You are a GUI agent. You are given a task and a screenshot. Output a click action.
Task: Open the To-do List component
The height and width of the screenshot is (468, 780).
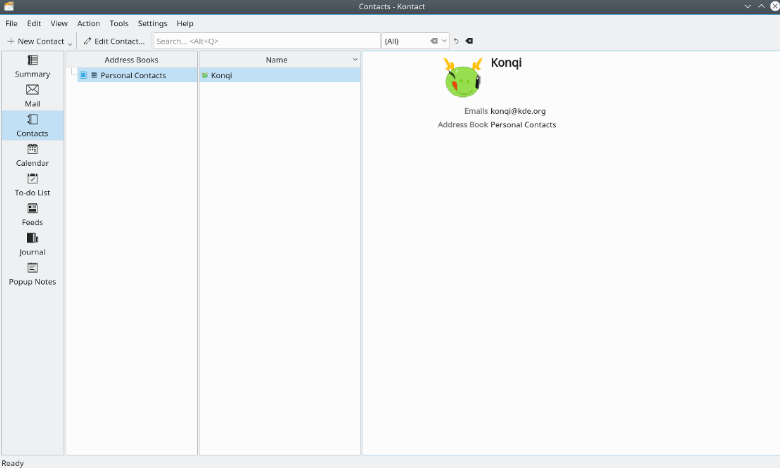tap(32, 185)
